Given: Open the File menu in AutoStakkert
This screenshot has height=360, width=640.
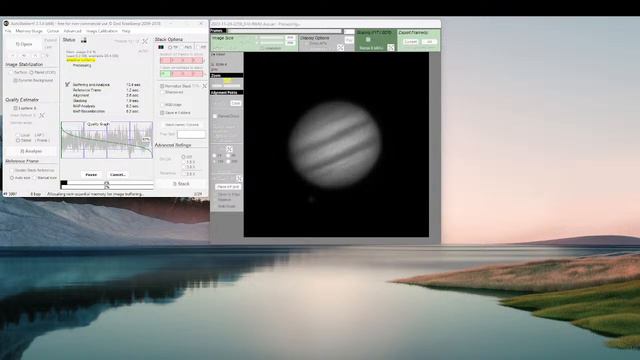Looking at the screenshot, I should [8, 31].
